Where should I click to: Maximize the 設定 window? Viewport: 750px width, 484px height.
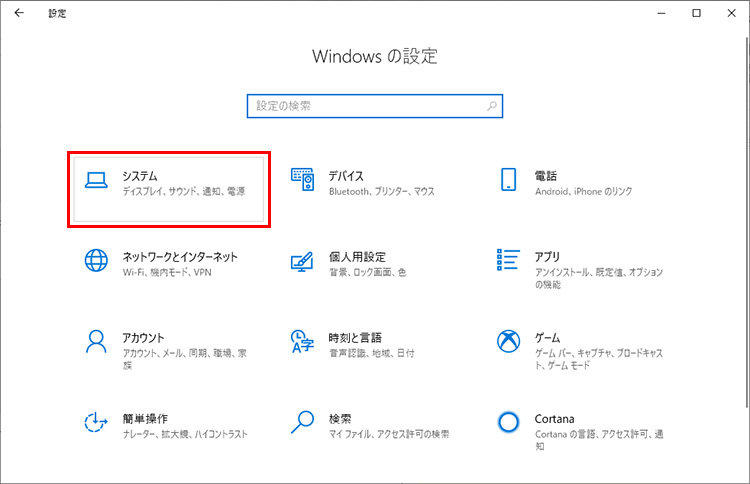click(x=696, y=13)
